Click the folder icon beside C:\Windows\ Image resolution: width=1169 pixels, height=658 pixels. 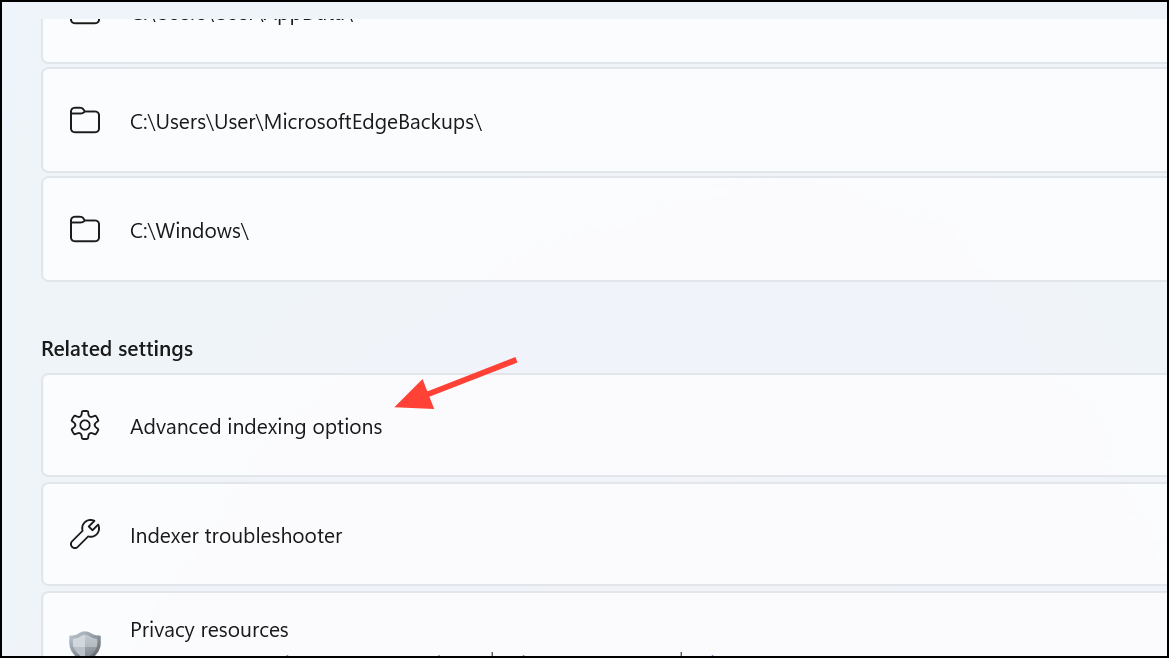(x=85, y=229)
